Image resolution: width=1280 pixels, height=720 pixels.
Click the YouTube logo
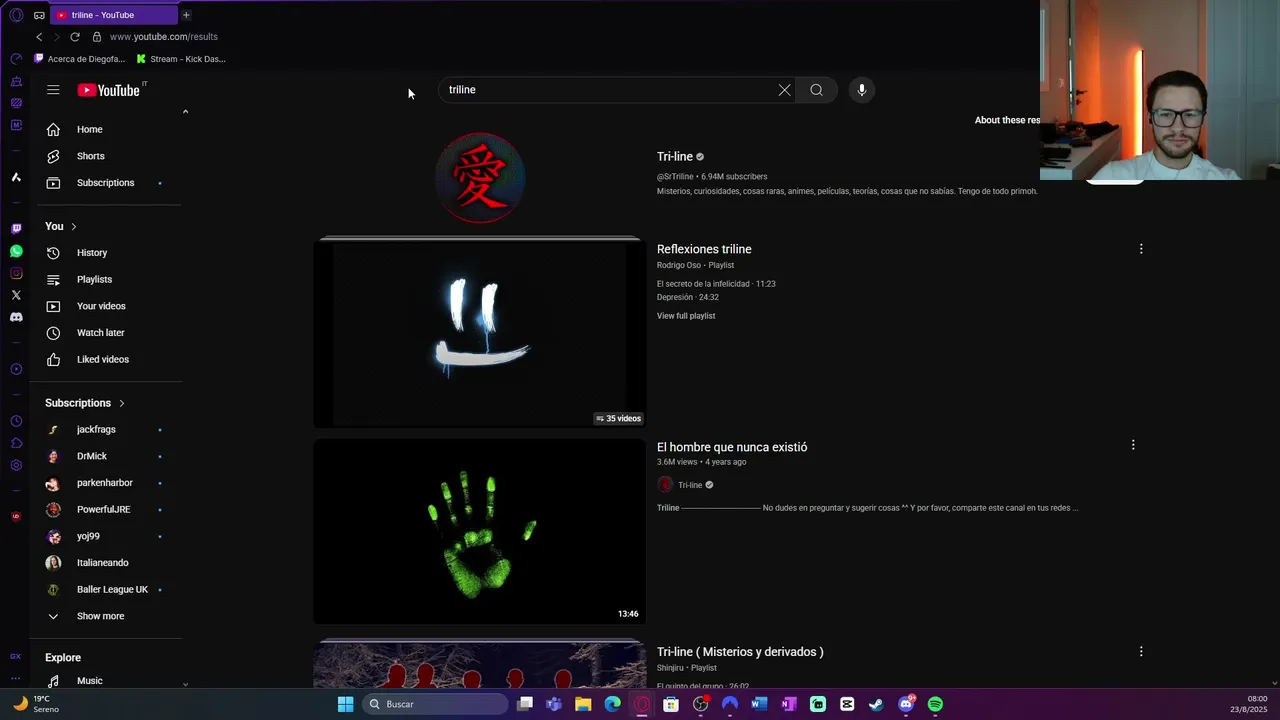[108, 90]
